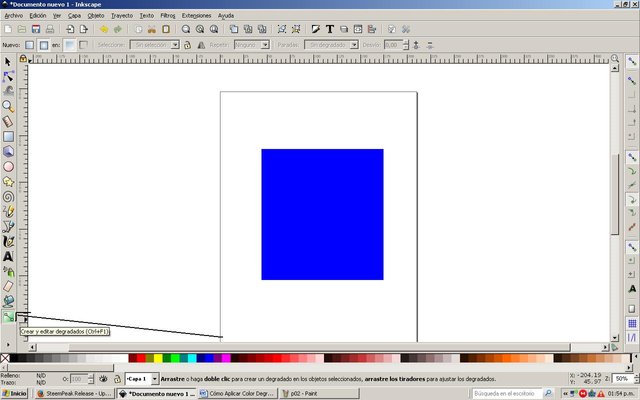640x400 pixels.
Task: Open Filtros menu
Action: tap(168, 16)
